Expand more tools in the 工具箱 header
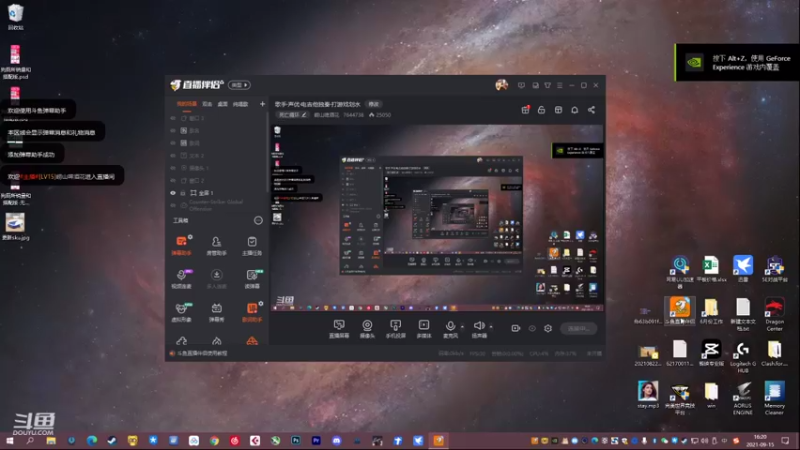800x450 pixels. [x=258, y=220]
